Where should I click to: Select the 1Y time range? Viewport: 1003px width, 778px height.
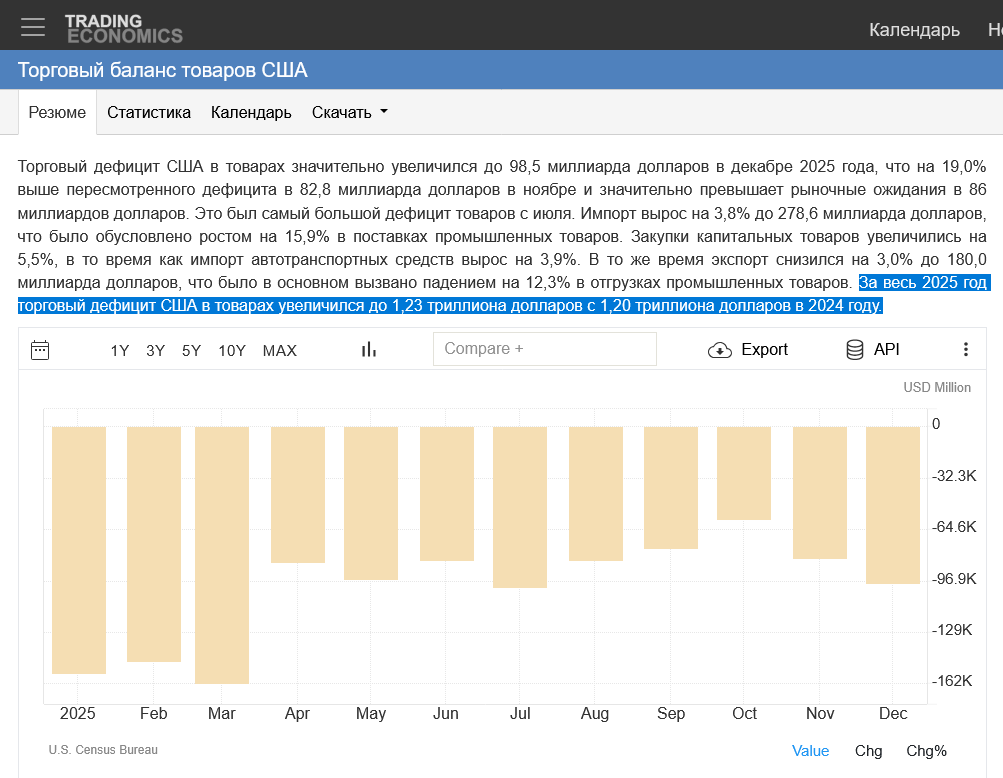(x=120, y=350)
